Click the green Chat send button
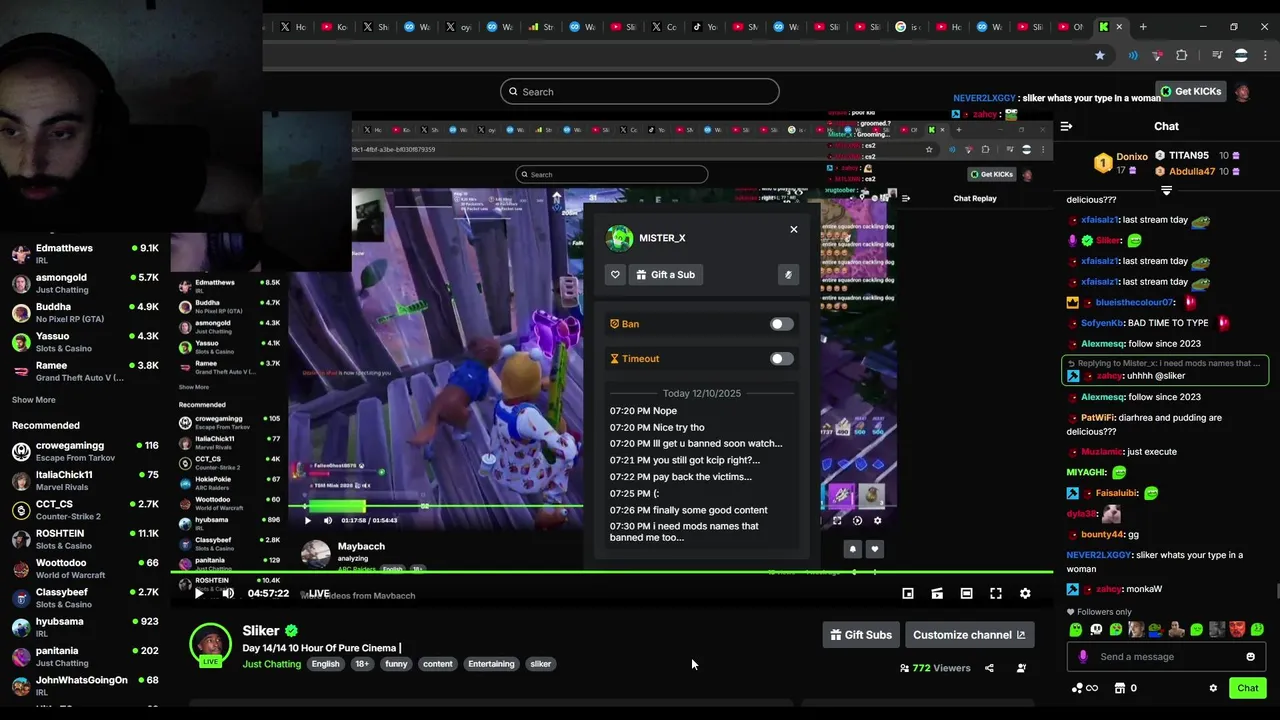Screen dimensions: 1280x720 [x=1248, y=688]
